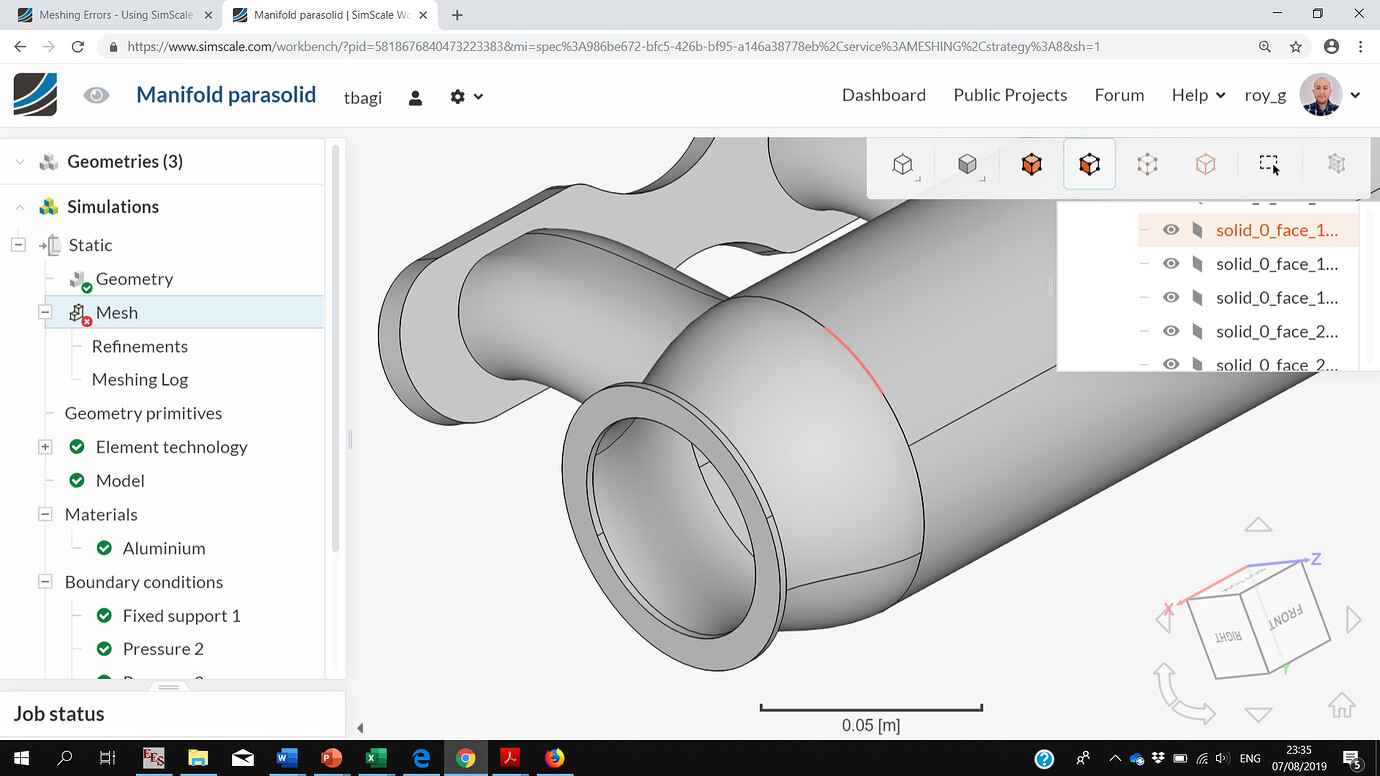Expand the Element technology node
Viewport: 1380px width, 776px height.
click(45, 446)
